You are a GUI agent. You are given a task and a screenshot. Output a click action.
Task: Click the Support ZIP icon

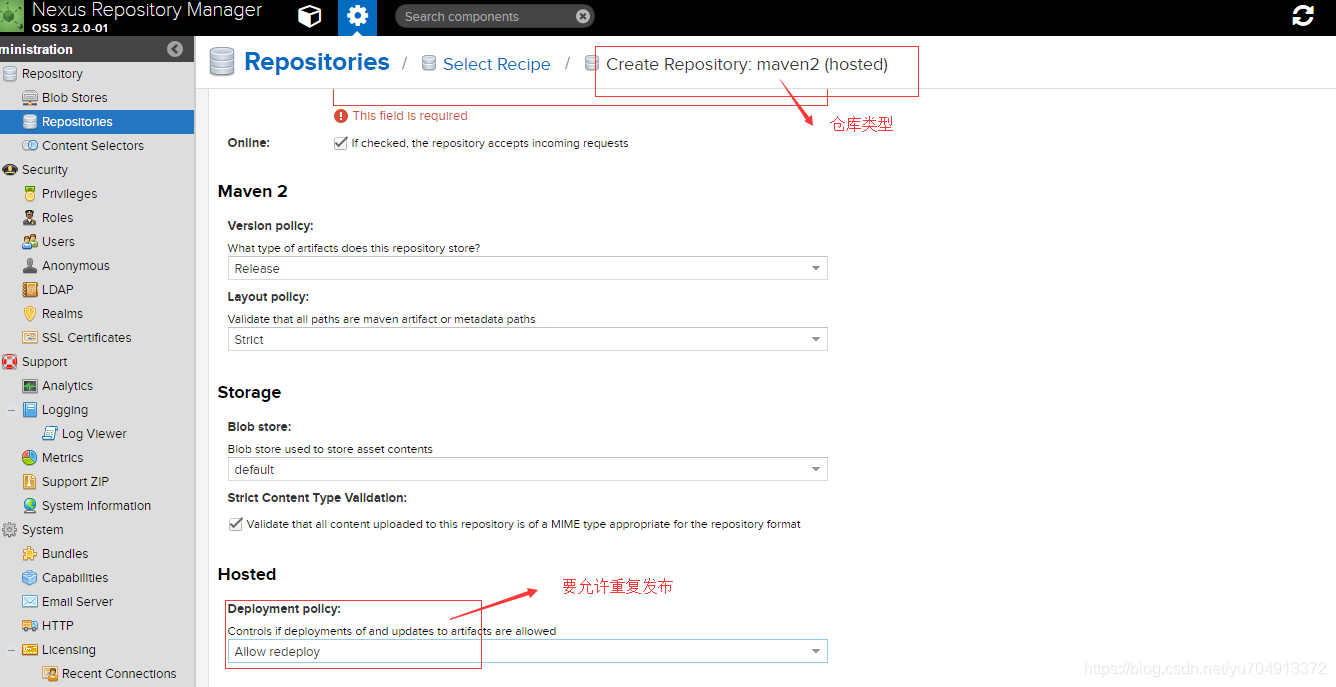(x=30, y=482)
